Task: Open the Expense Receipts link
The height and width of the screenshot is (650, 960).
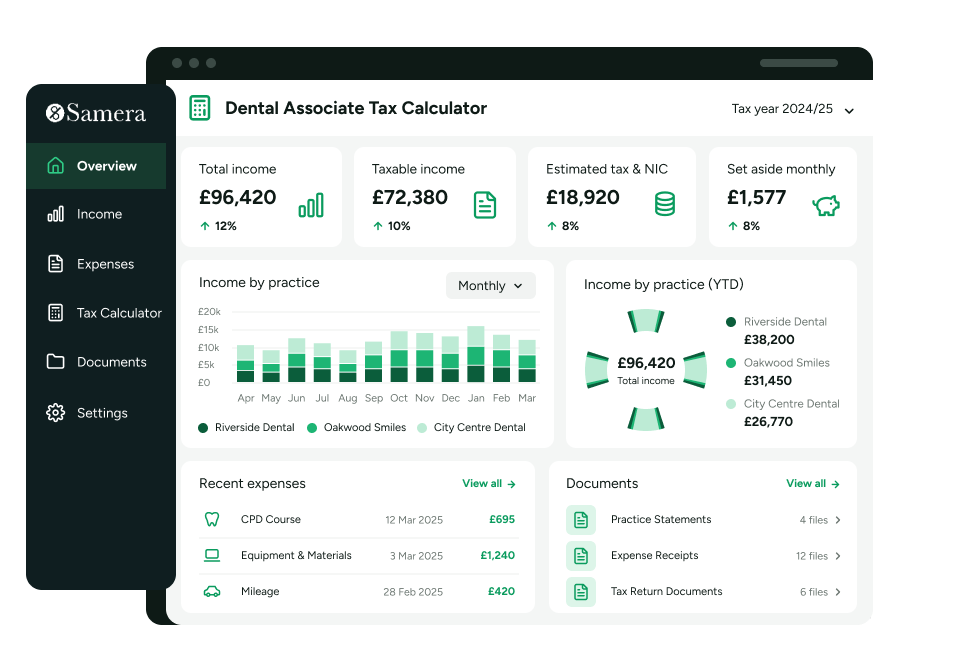Action: click(x=654, y=555)
